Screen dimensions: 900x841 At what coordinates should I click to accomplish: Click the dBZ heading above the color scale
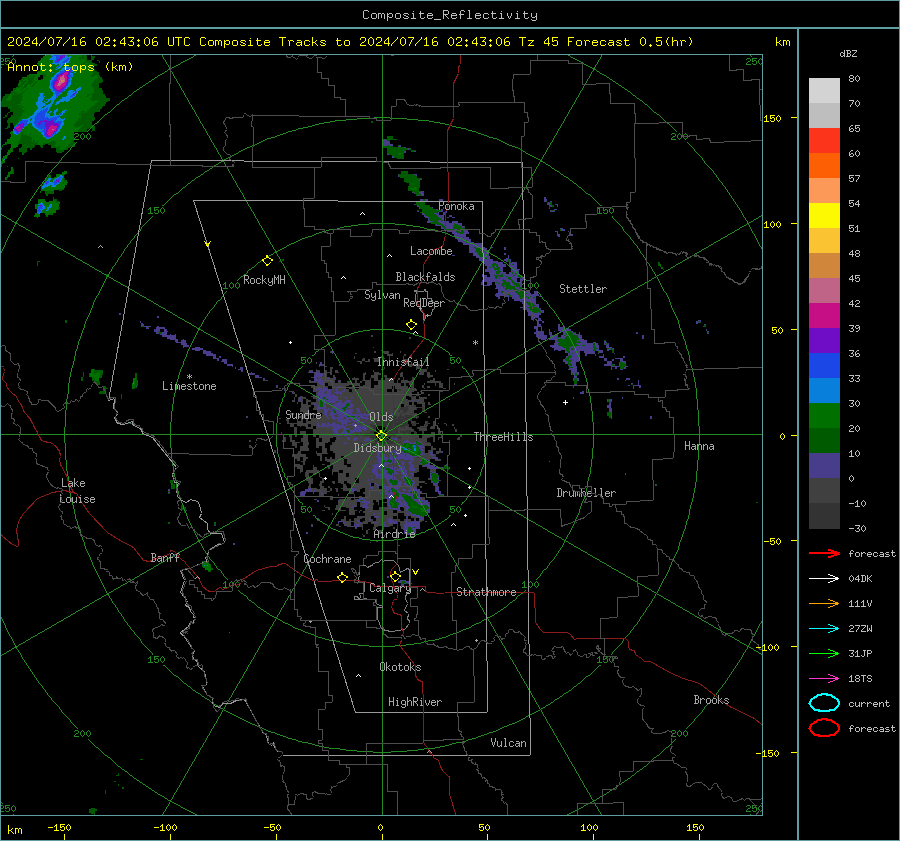[x=848, y=53]
